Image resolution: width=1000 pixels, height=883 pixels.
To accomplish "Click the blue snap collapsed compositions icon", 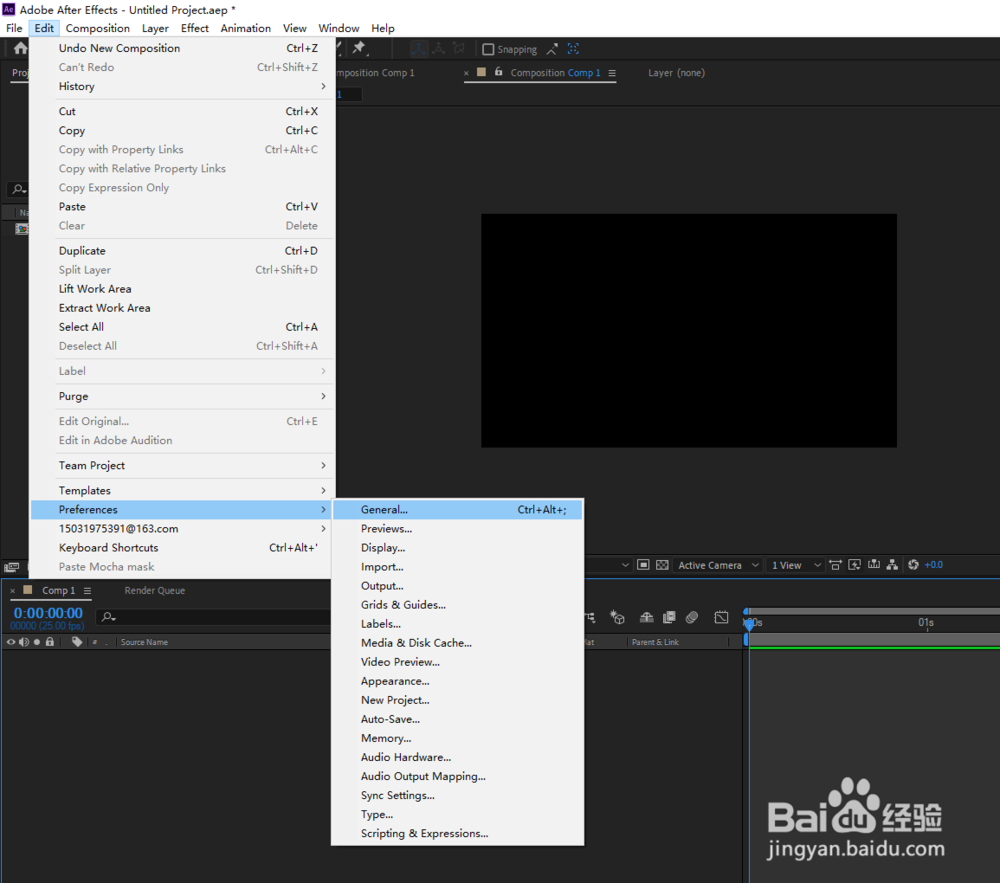I will click(x=573, y=49).
